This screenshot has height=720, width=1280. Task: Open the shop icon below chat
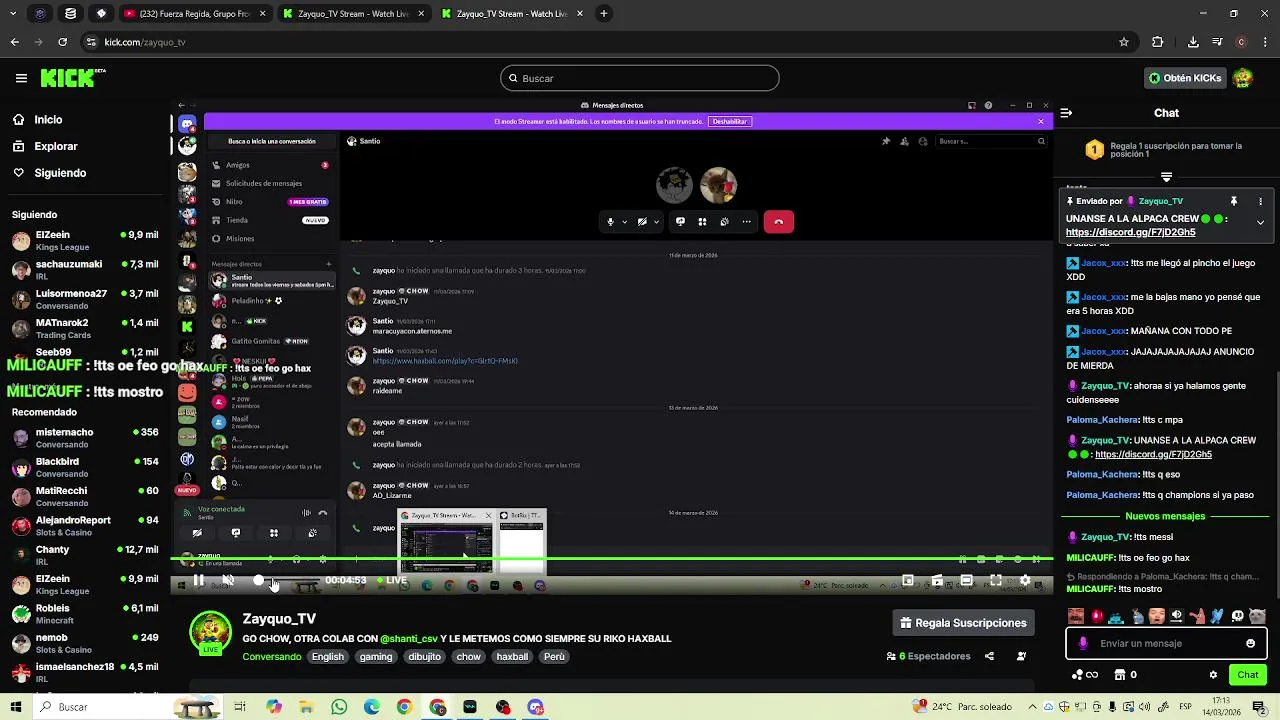click(x=1120, y=675)
